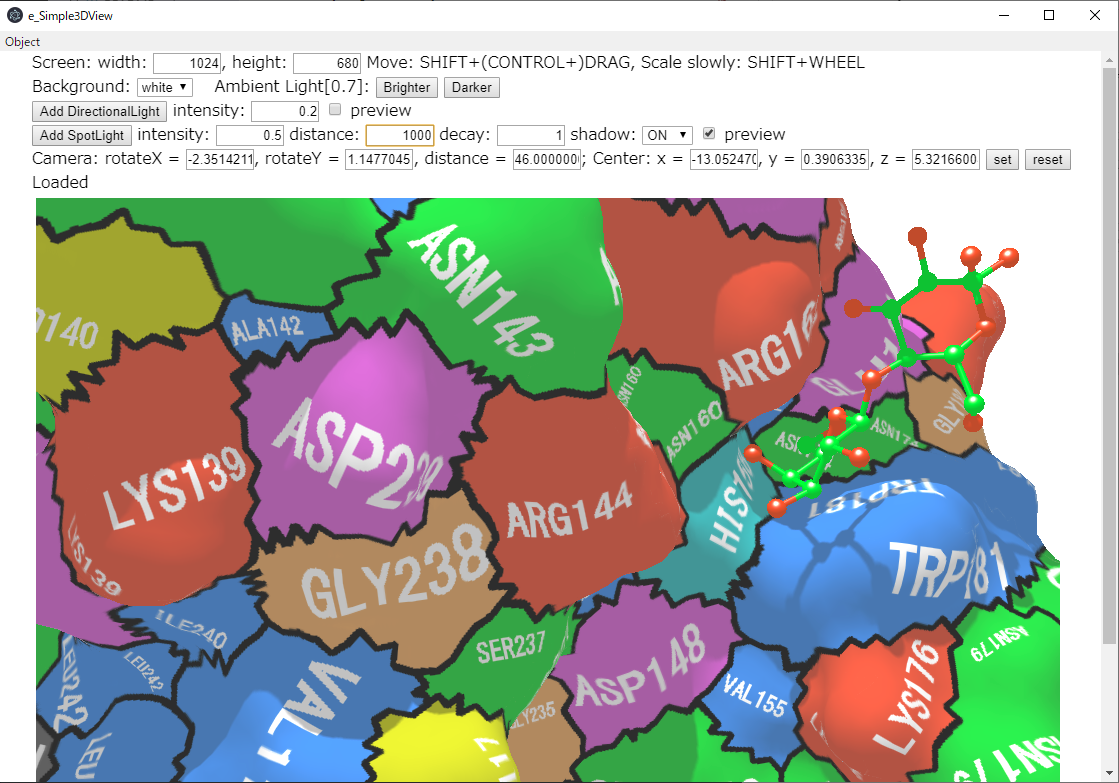Click the vertical scrollbar thumb
This screenshot has width=1119, height=783.
[1108, 355]
